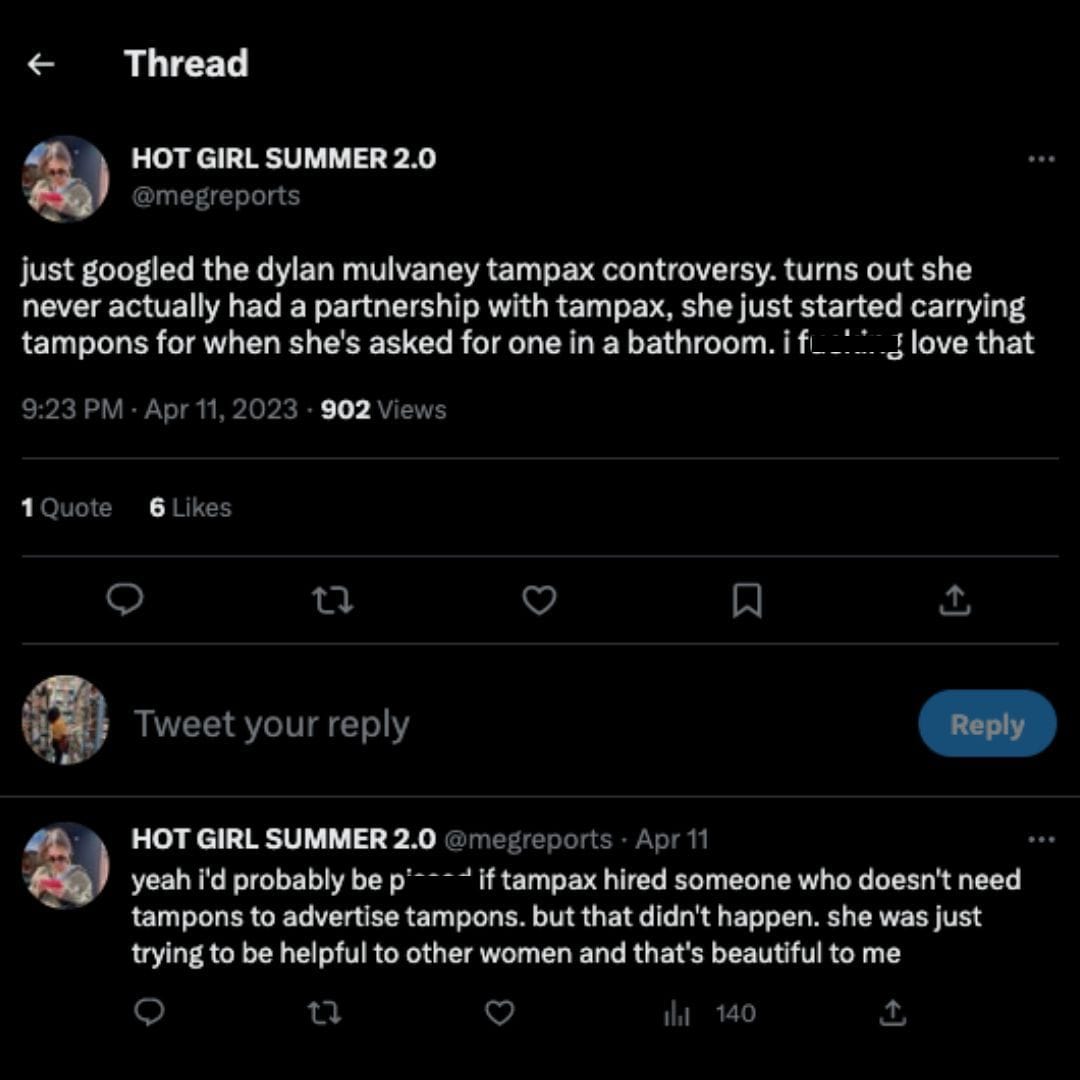This screenshot has height=1080, width=1080.
Task: Bookmark the main tweet
Action: [x=747, y=600]
